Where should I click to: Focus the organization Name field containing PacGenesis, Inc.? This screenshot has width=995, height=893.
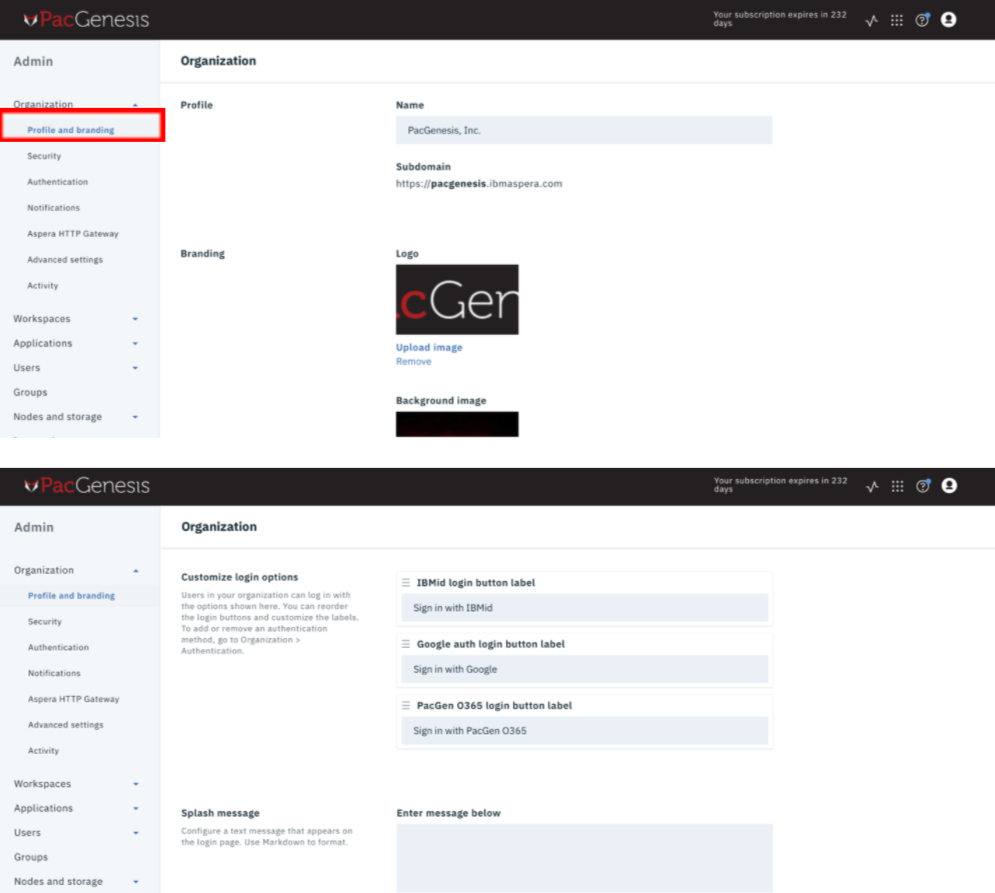coord(584,130)
